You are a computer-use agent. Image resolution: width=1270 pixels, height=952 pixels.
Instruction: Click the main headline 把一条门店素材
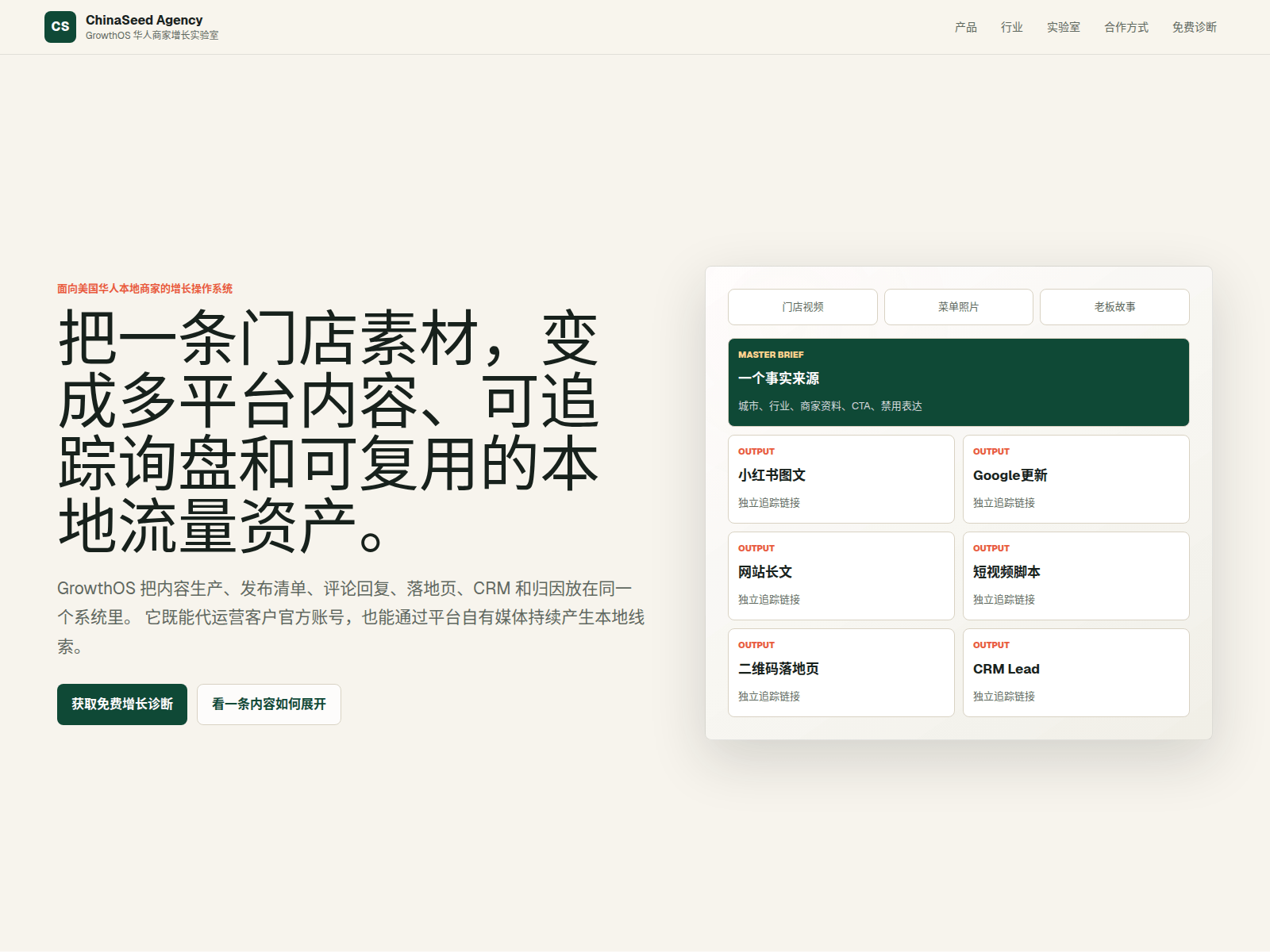pyautogui.click(x=329, y=432)
